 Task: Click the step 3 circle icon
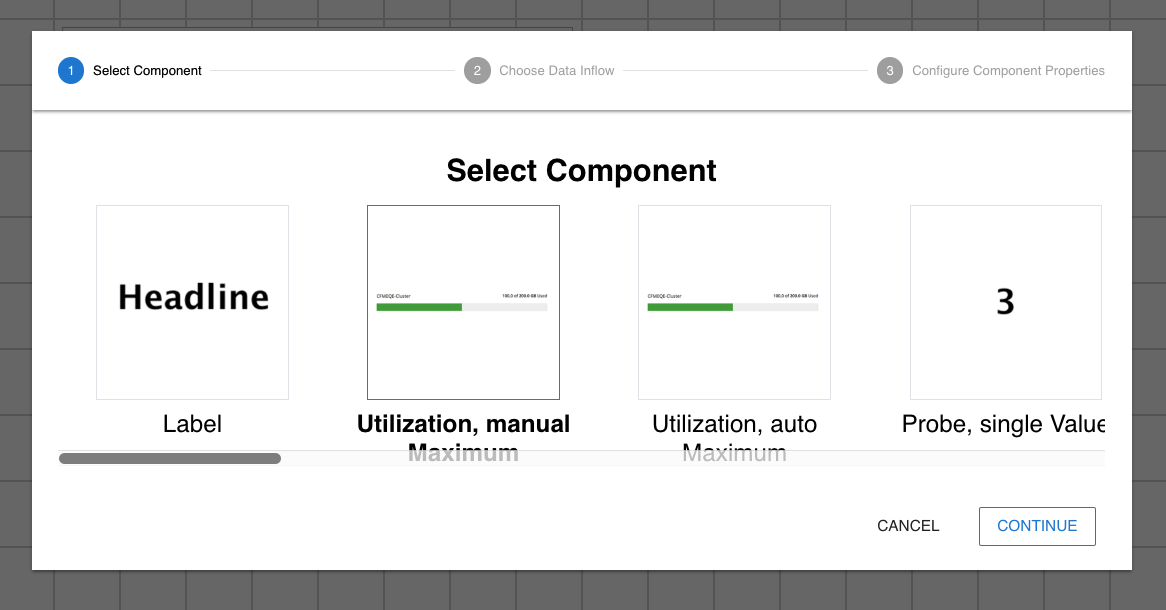click(890, 71)
